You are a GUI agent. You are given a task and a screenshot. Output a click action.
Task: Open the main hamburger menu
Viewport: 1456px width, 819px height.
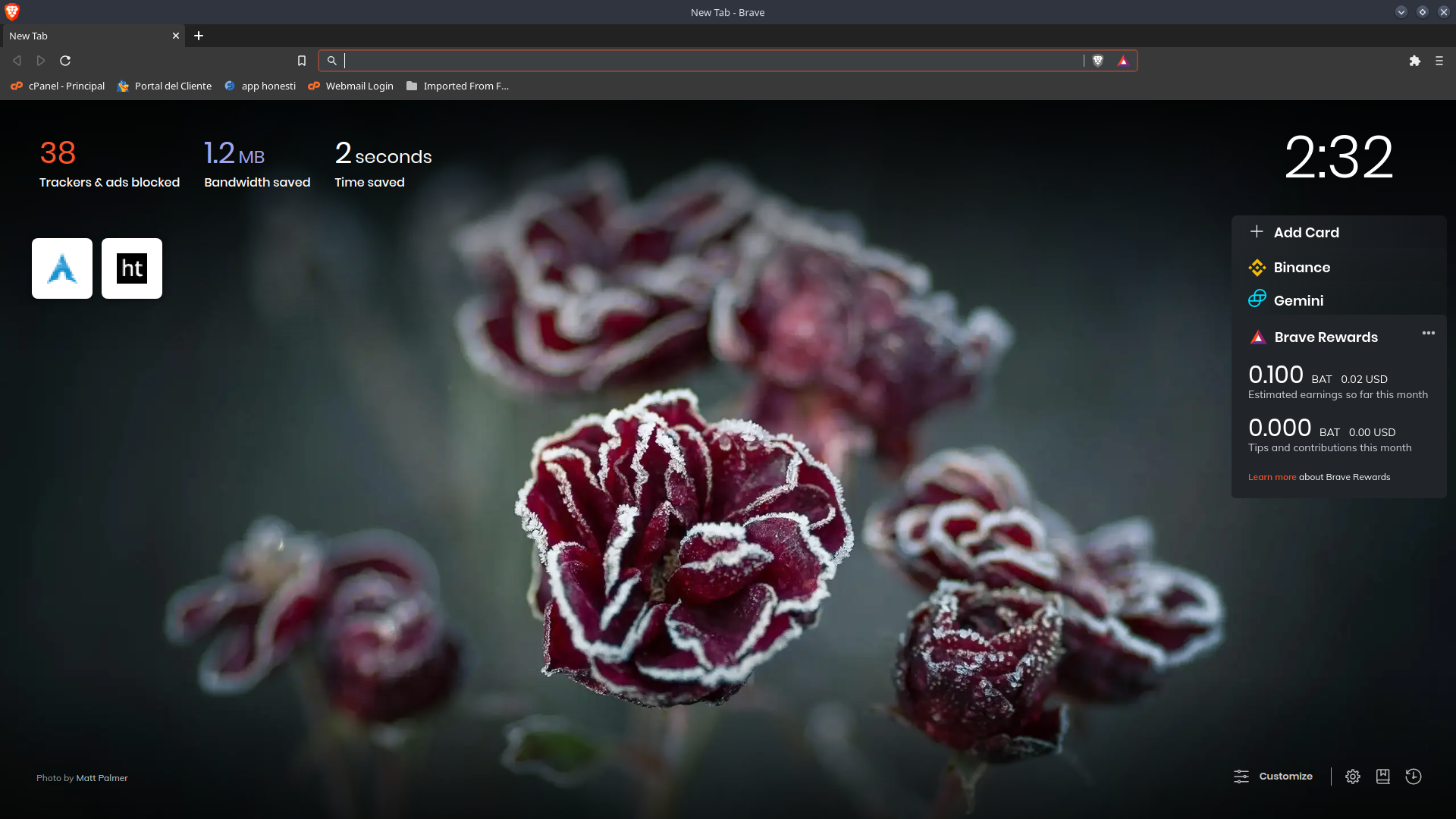click(x=1439, y=61)
